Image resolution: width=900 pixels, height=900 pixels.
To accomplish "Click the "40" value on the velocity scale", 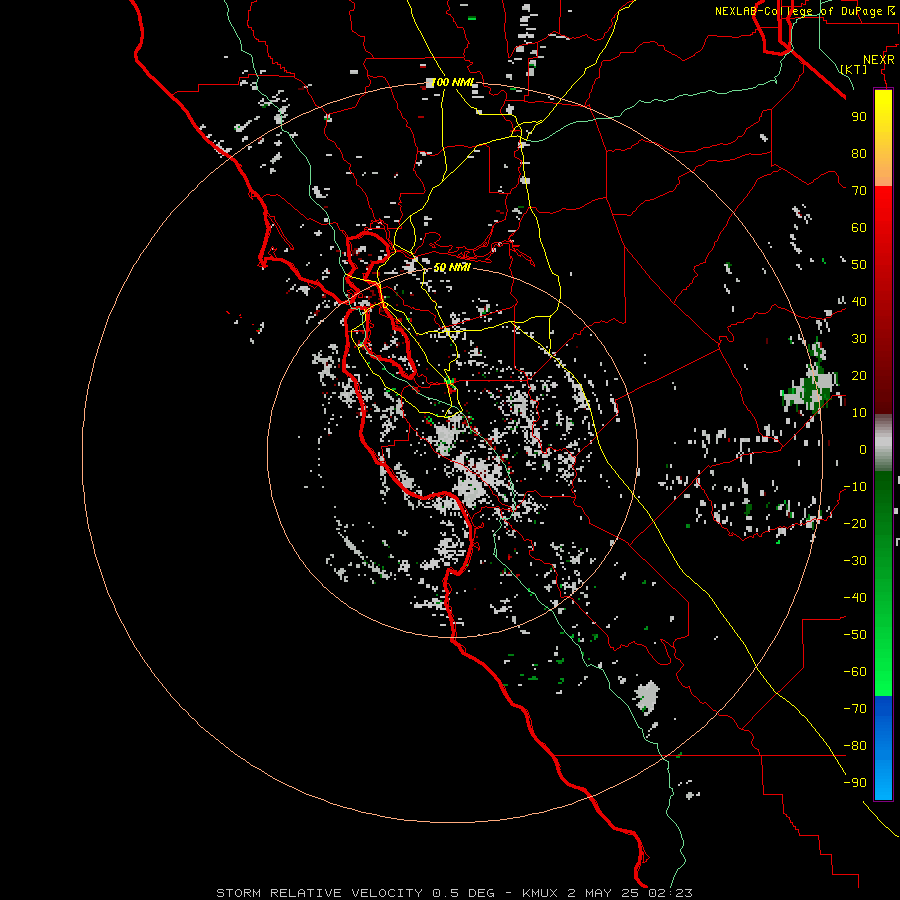I will point(859,301).
